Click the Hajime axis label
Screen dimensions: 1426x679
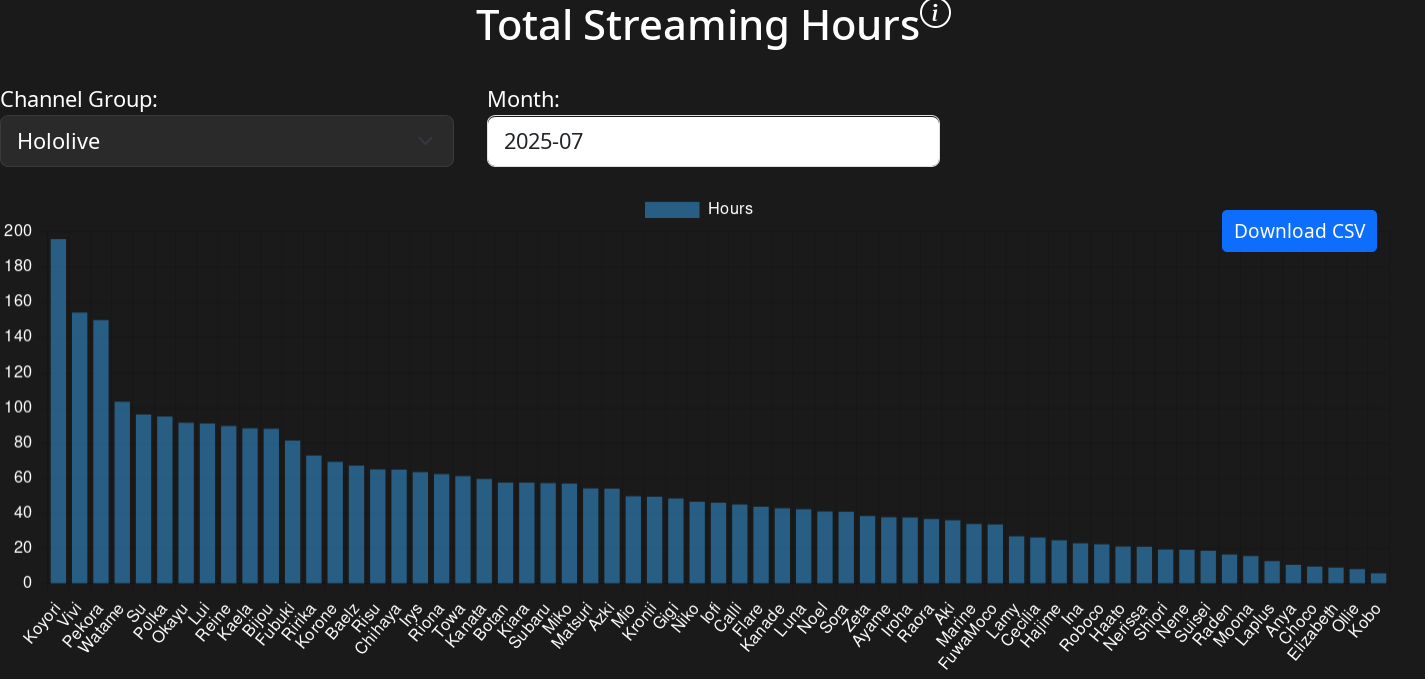coord(1042,623)
